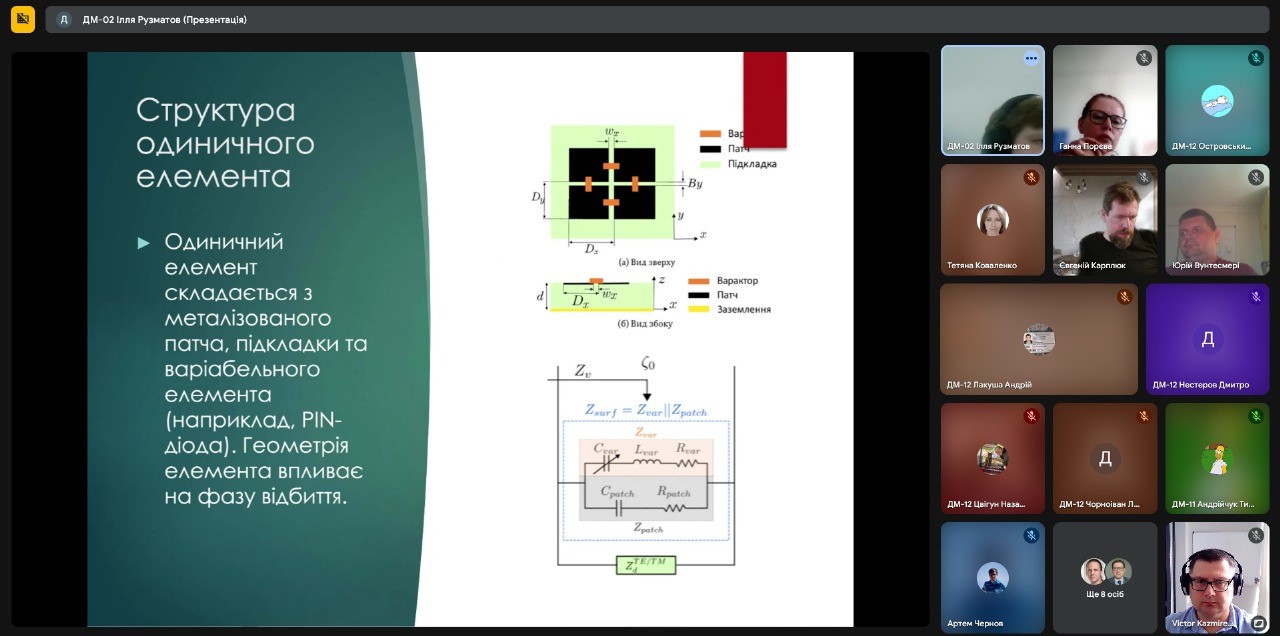The width and height of the screenshot is (1280, 636).
Task: Click the name label "ДМ-12 Островськи..."
Action: click(x=1211, y=146)
